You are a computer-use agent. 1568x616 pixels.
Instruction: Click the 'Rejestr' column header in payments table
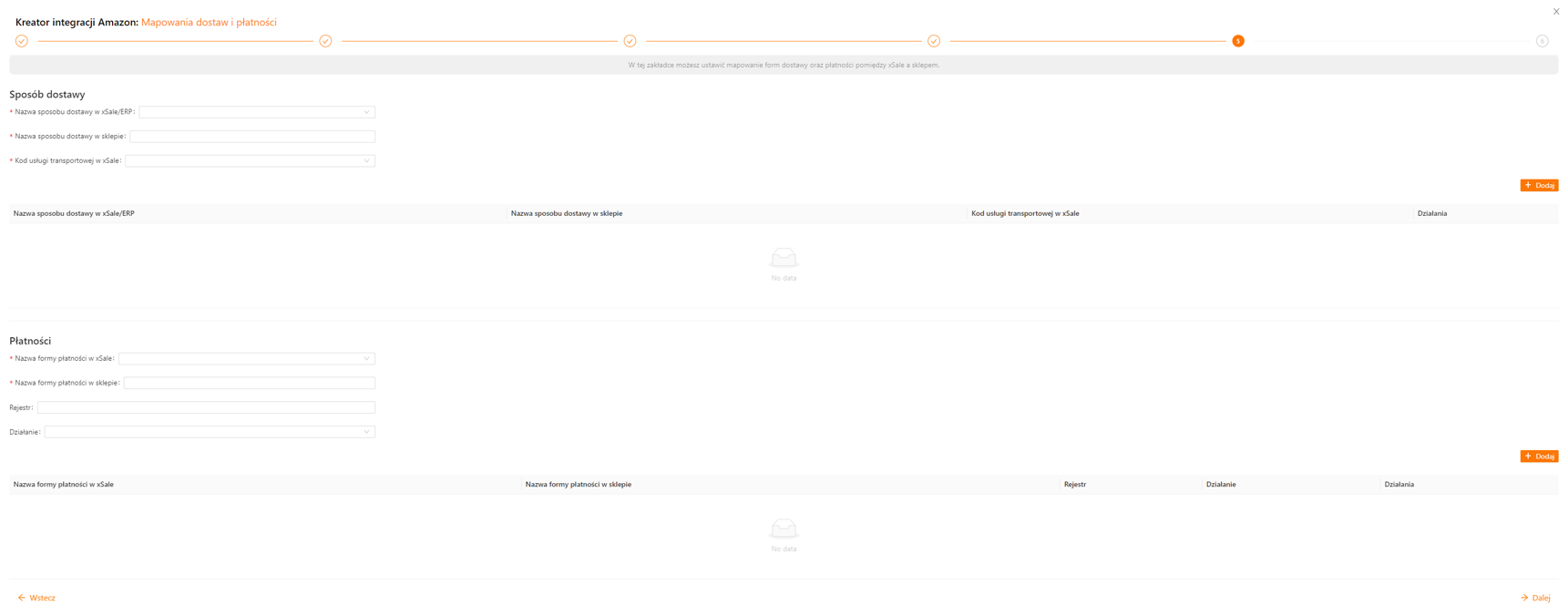pyautogui.click(x=1075, y=485)
